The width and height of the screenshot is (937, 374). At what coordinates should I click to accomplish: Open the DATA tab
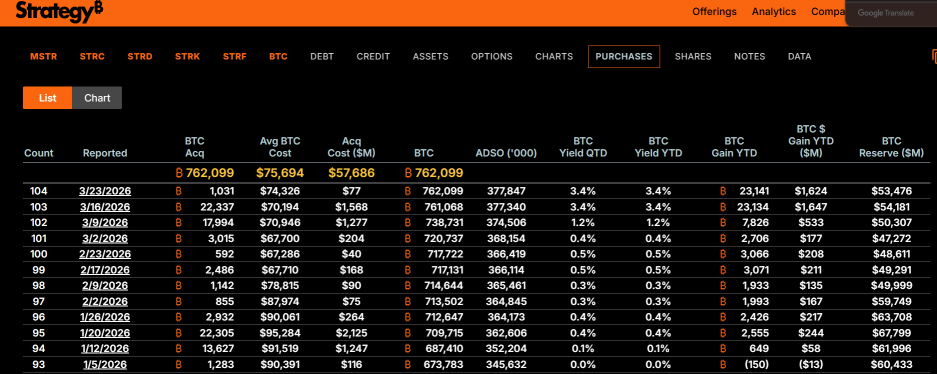[x=800, y=57]
